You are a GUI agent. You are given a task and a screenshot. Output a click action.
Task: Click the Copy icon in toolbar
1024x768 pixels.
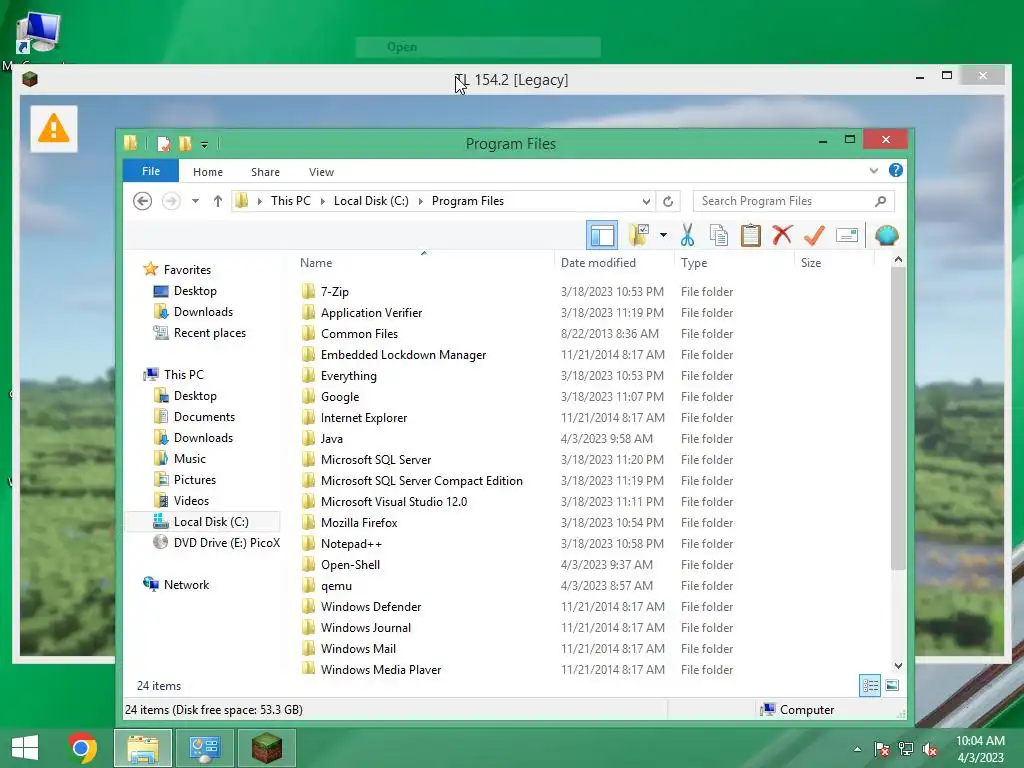[718, 235]
